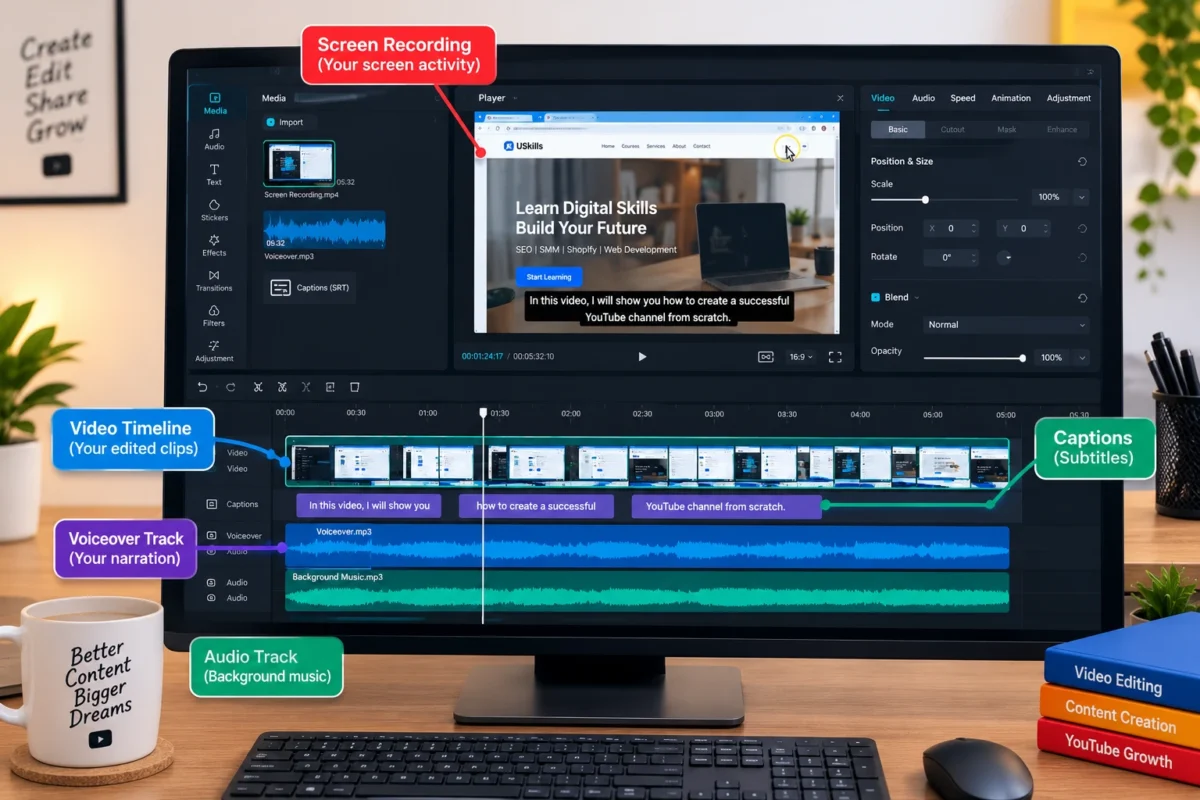Screen dimensions: 1200x800
Task: Disable the Blend checkbox
Action: tap(875, 297)
